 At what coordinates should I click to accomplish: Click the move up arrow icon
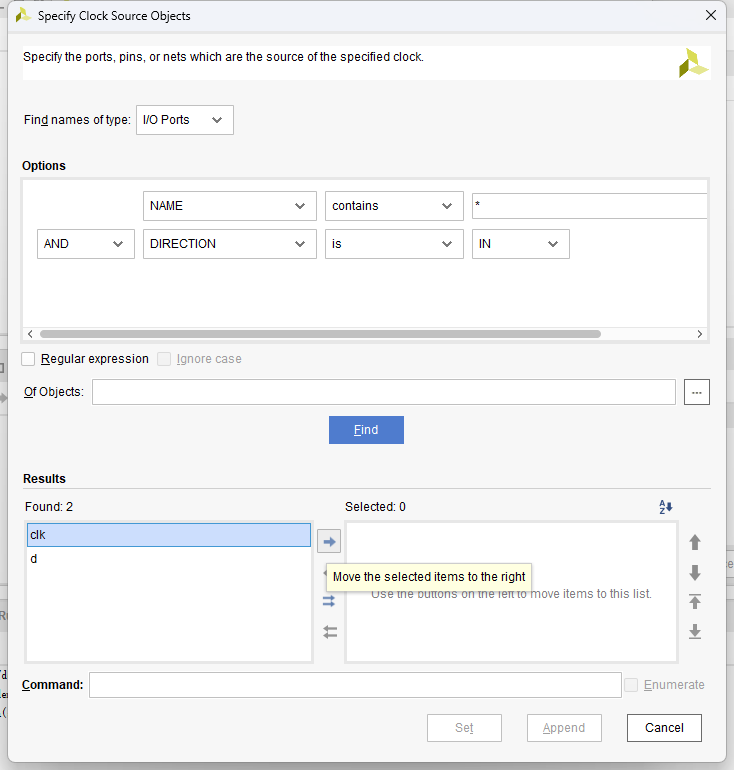695,542
